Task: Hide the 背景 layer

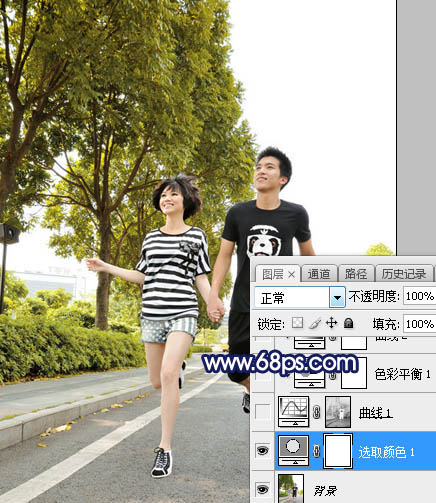Action: (263, 489)
